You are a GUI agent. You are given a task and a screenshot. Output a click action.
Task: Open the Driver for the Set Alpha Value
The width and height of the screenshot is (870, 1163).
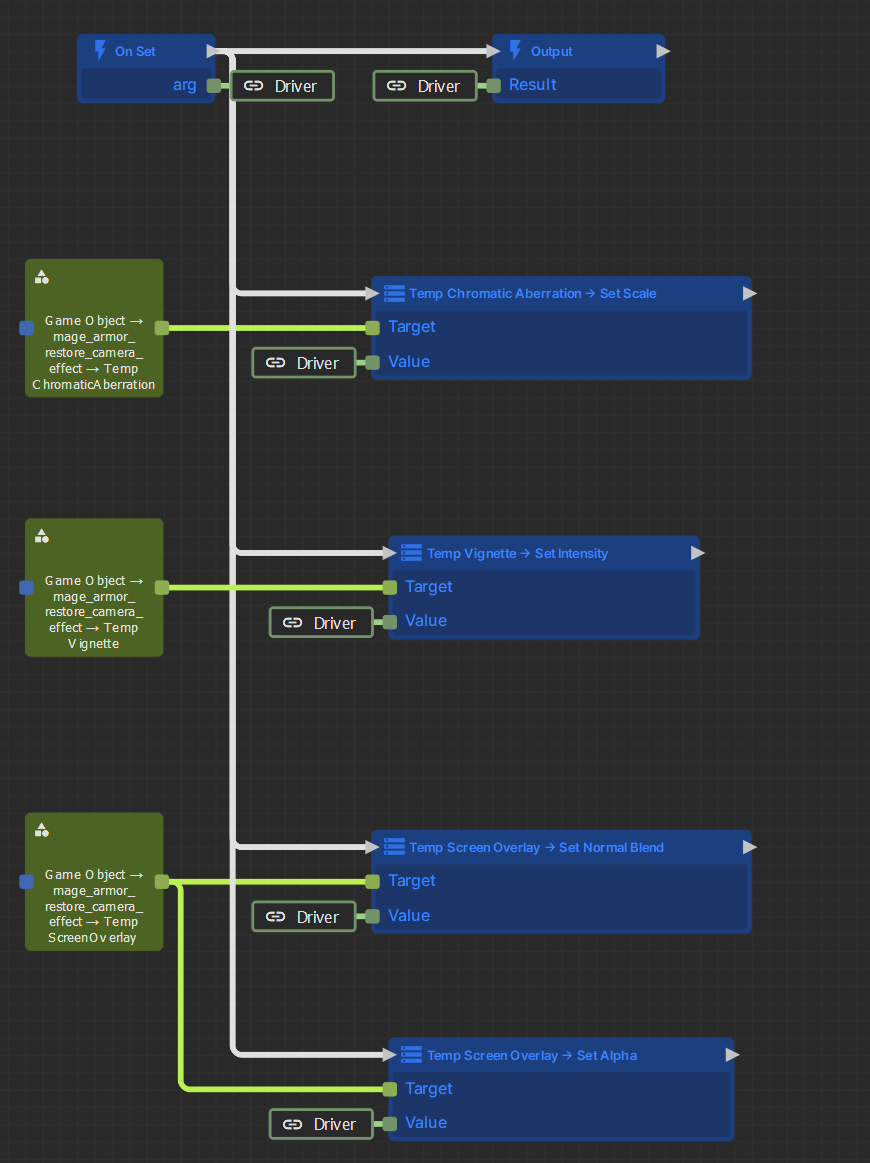tap(321, 1124)
